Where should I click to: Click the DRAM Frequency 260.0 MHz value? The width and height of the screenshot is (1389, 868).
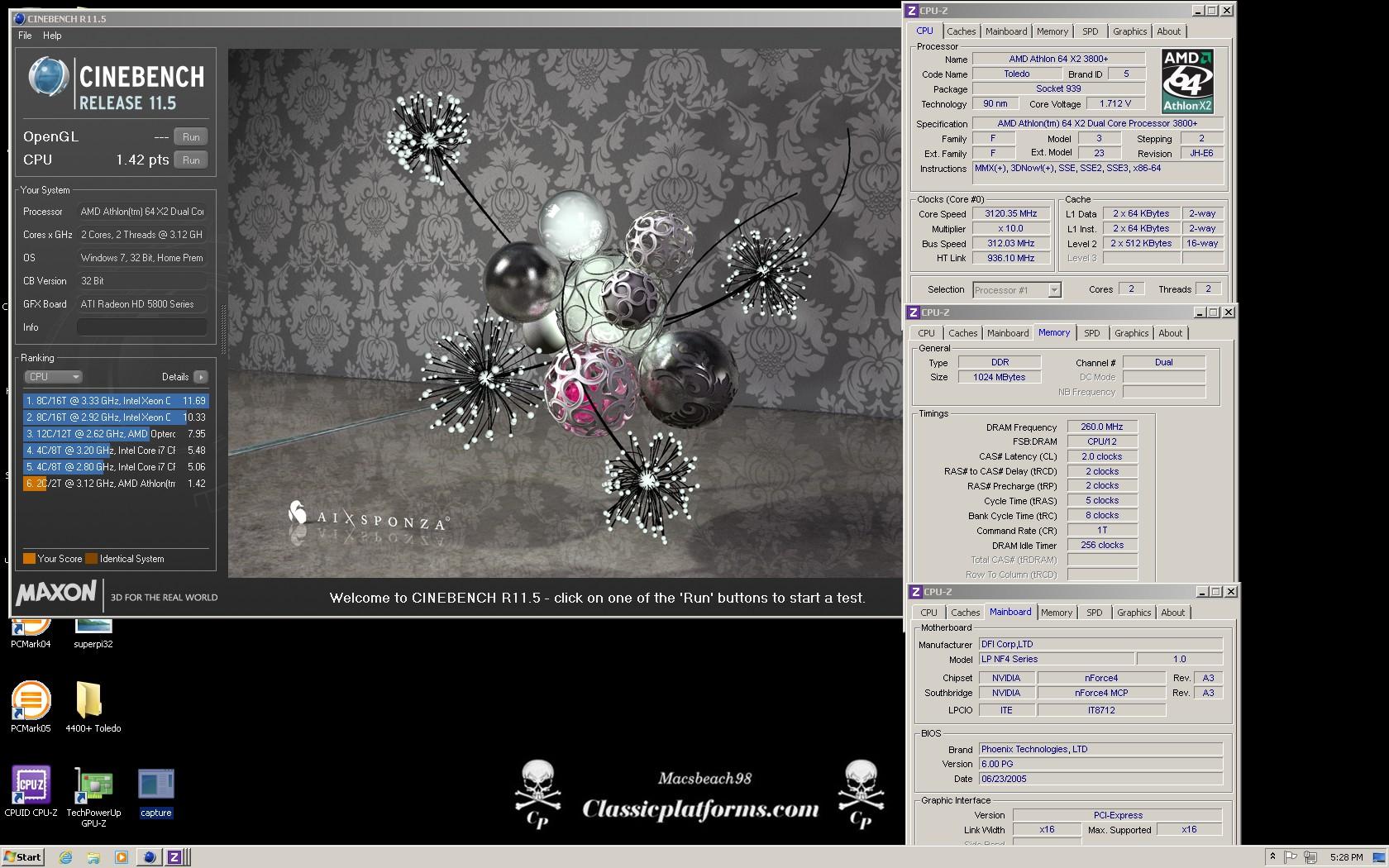pyautogui.click(x=1102, y=427)
